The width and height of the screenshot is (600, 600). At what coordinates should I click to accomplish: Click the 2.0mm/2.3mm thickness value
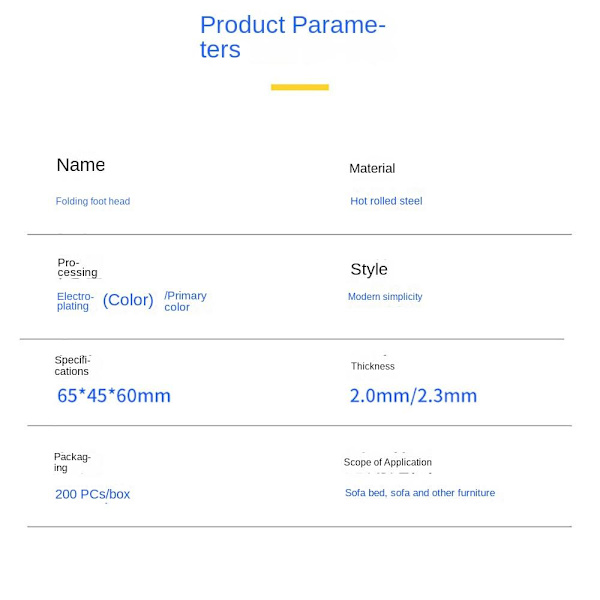tap(413, 396)
